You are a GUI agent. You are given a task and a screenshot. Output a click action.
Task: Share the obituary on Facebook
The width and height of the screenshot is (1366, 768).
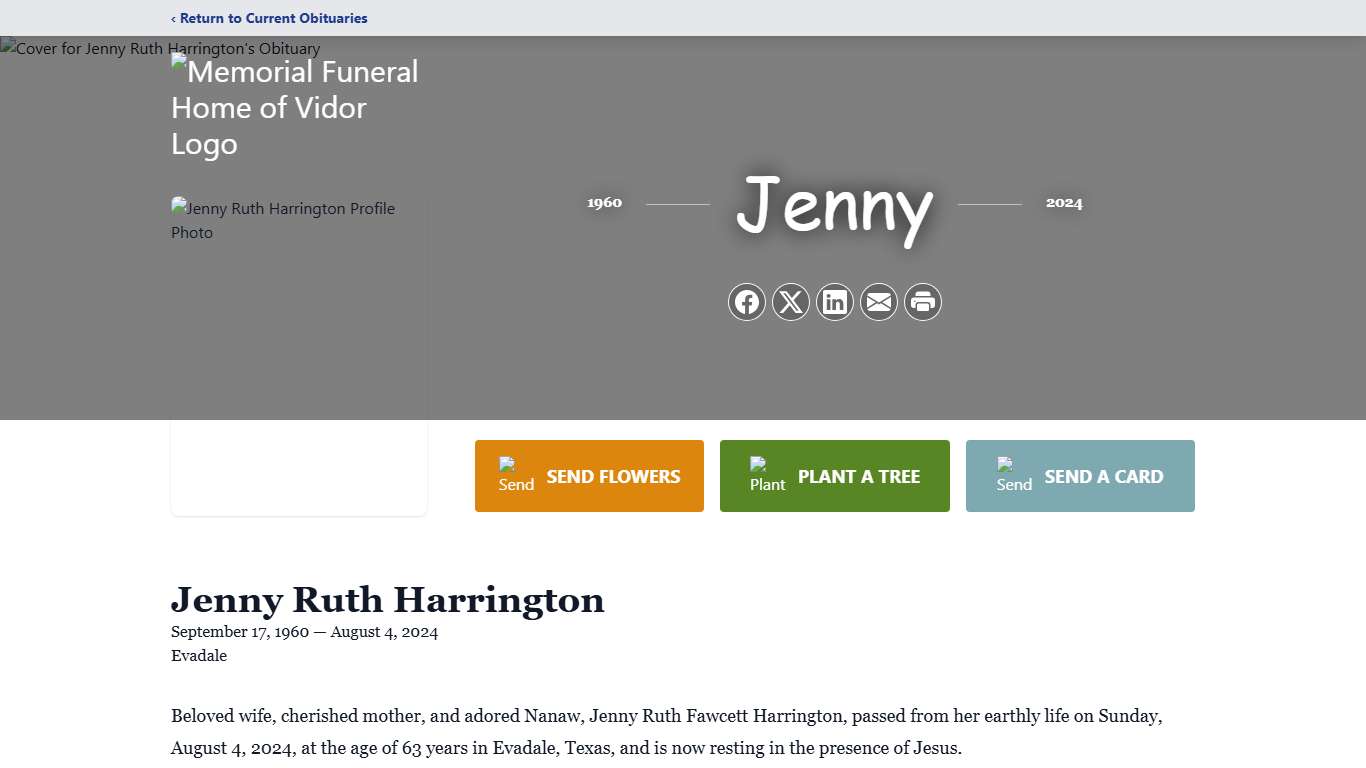click(747, 302)
